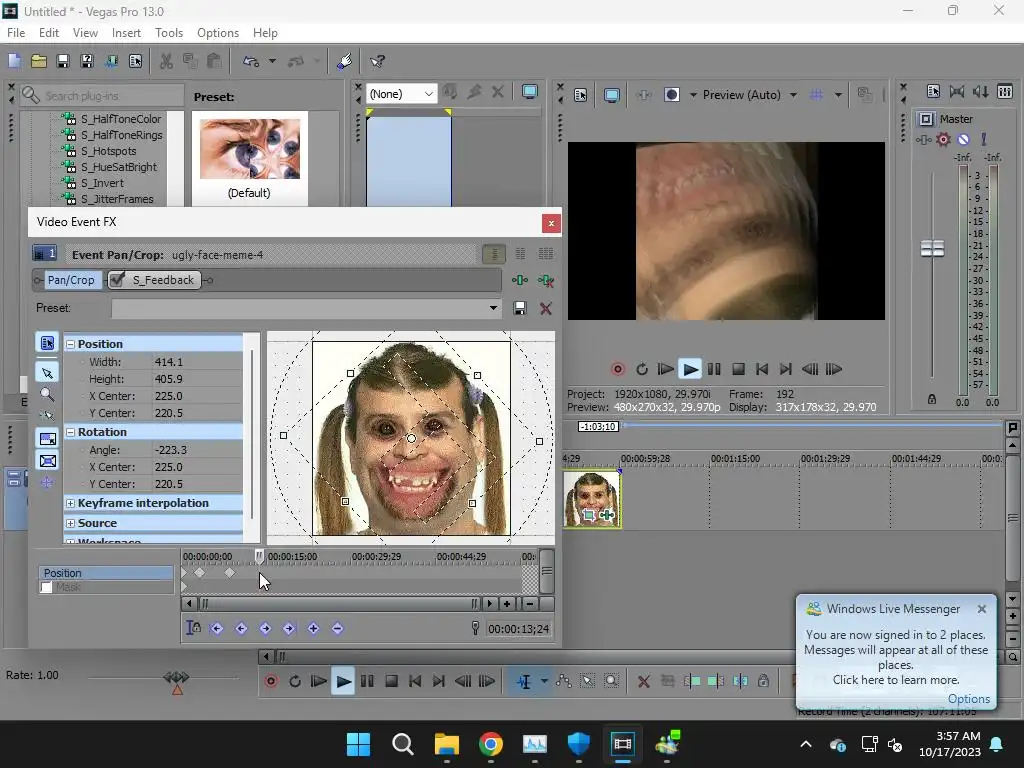Click the Last Keyframe button
Screen dimensions: 1024x768
289,628
